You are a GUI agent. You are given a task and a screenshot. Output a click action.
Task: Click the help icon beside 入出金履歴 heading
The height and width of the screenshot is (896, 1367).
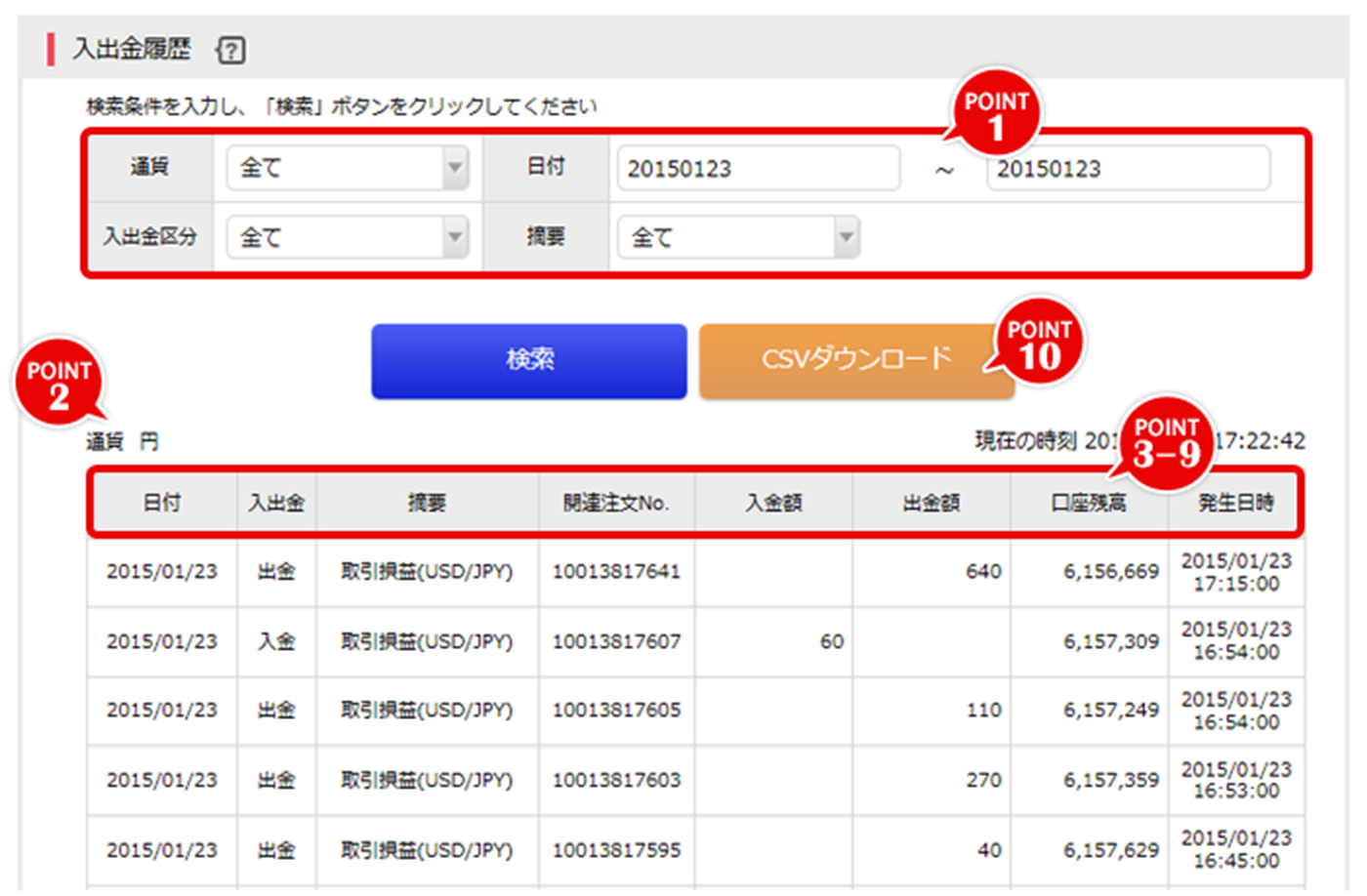pyautogui.click(x=230, y=48)
